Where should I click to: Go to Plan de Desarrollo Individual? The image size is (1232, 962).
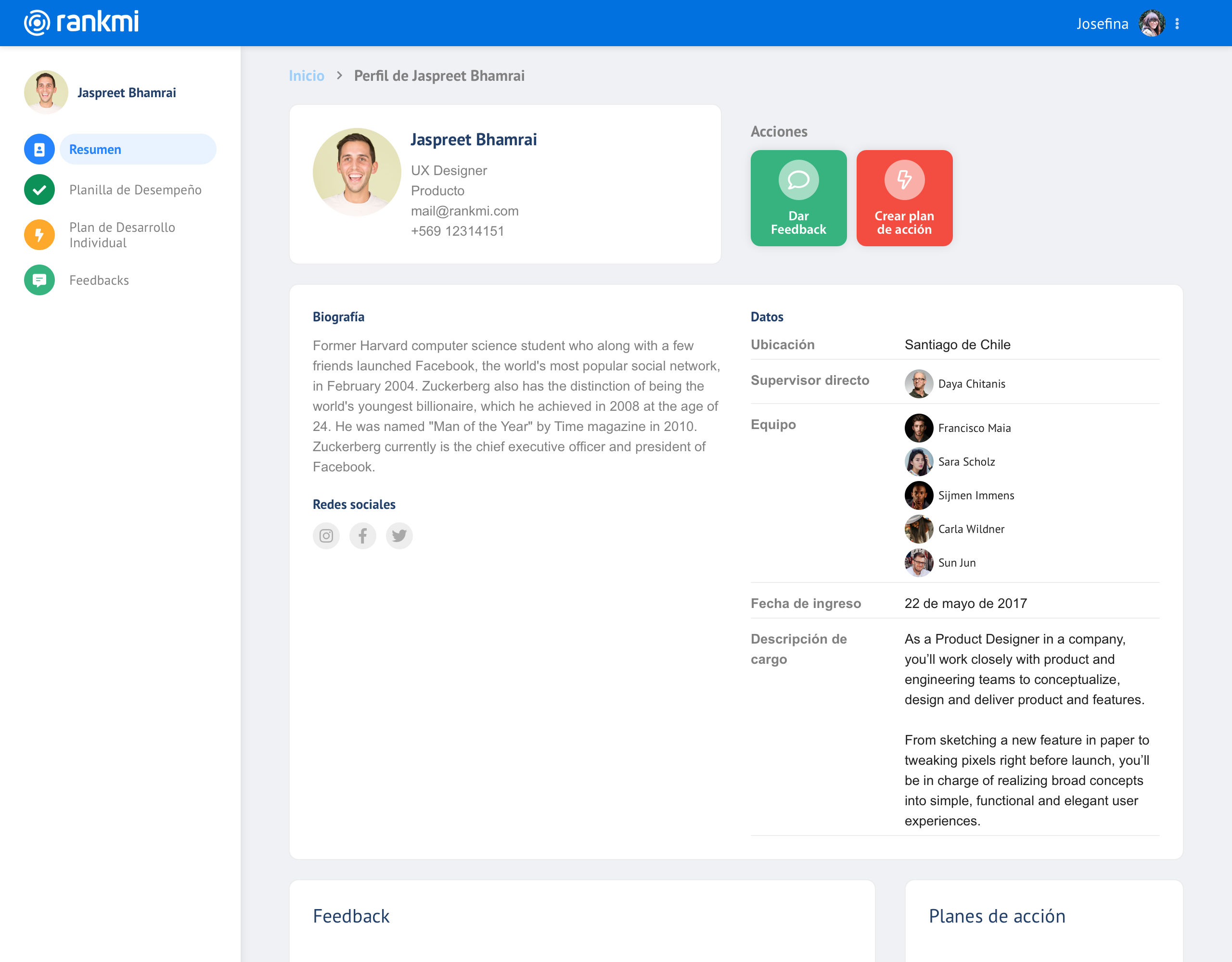[x=122, y=235]
